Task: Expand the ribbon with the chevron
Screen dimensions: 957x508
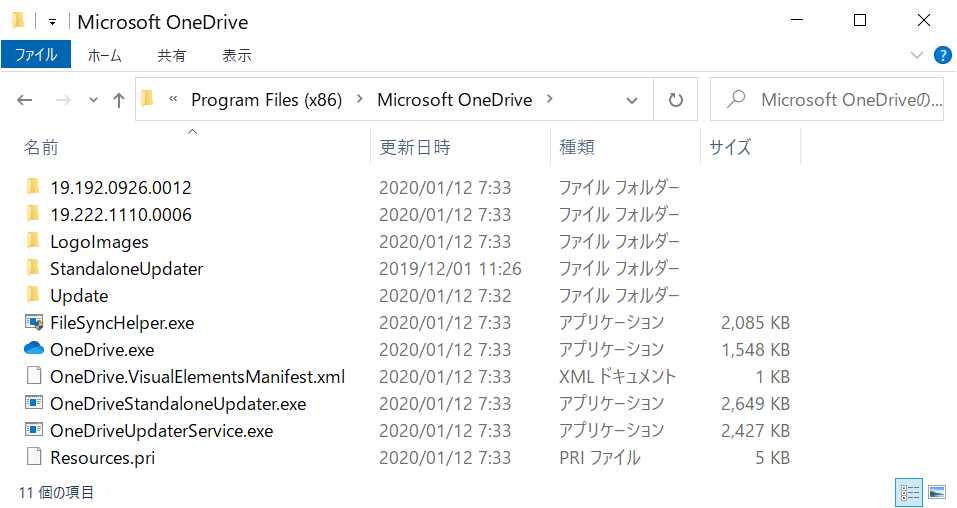Action: (917, 56)
